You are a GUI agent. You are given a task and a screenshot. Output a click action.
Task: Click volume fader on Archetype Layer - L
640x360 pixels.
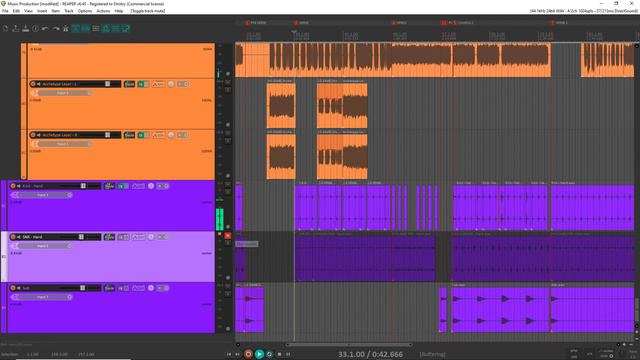pos(107,84)
